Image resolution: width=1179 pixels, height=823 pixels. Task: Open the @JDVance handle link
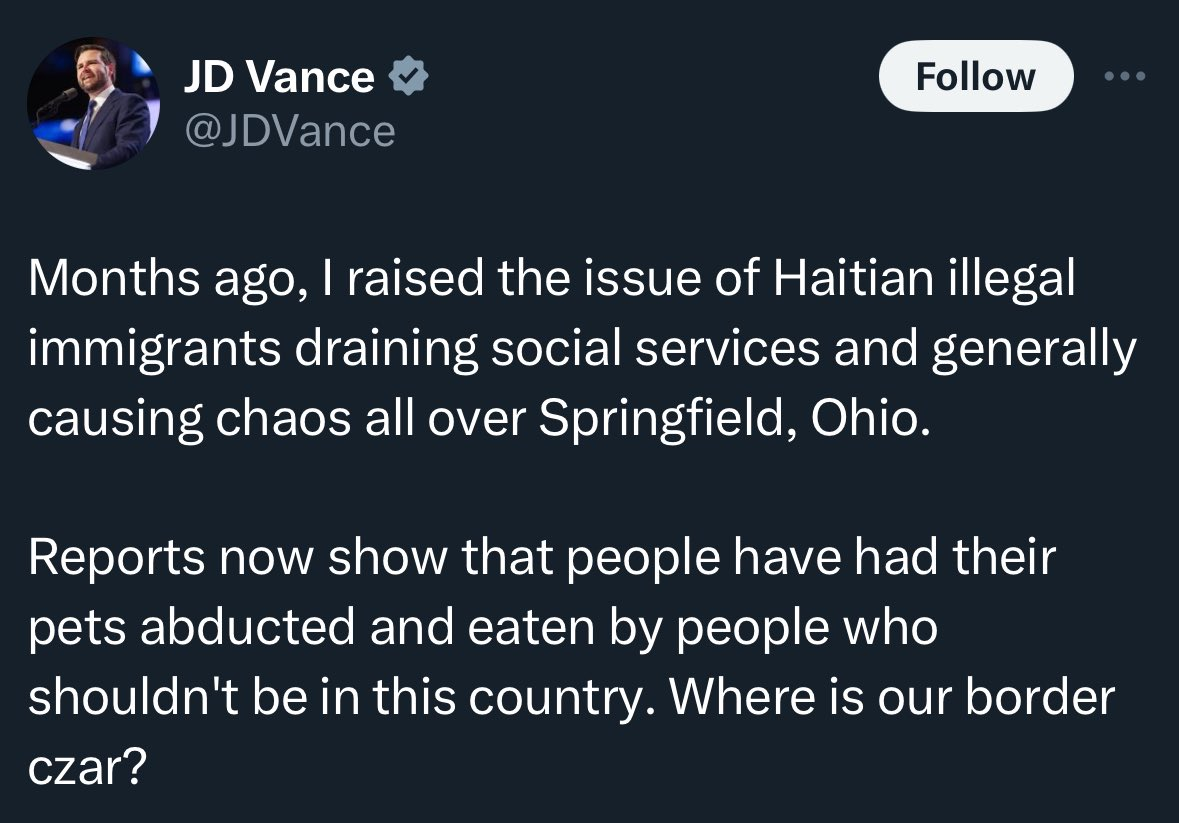289,132
